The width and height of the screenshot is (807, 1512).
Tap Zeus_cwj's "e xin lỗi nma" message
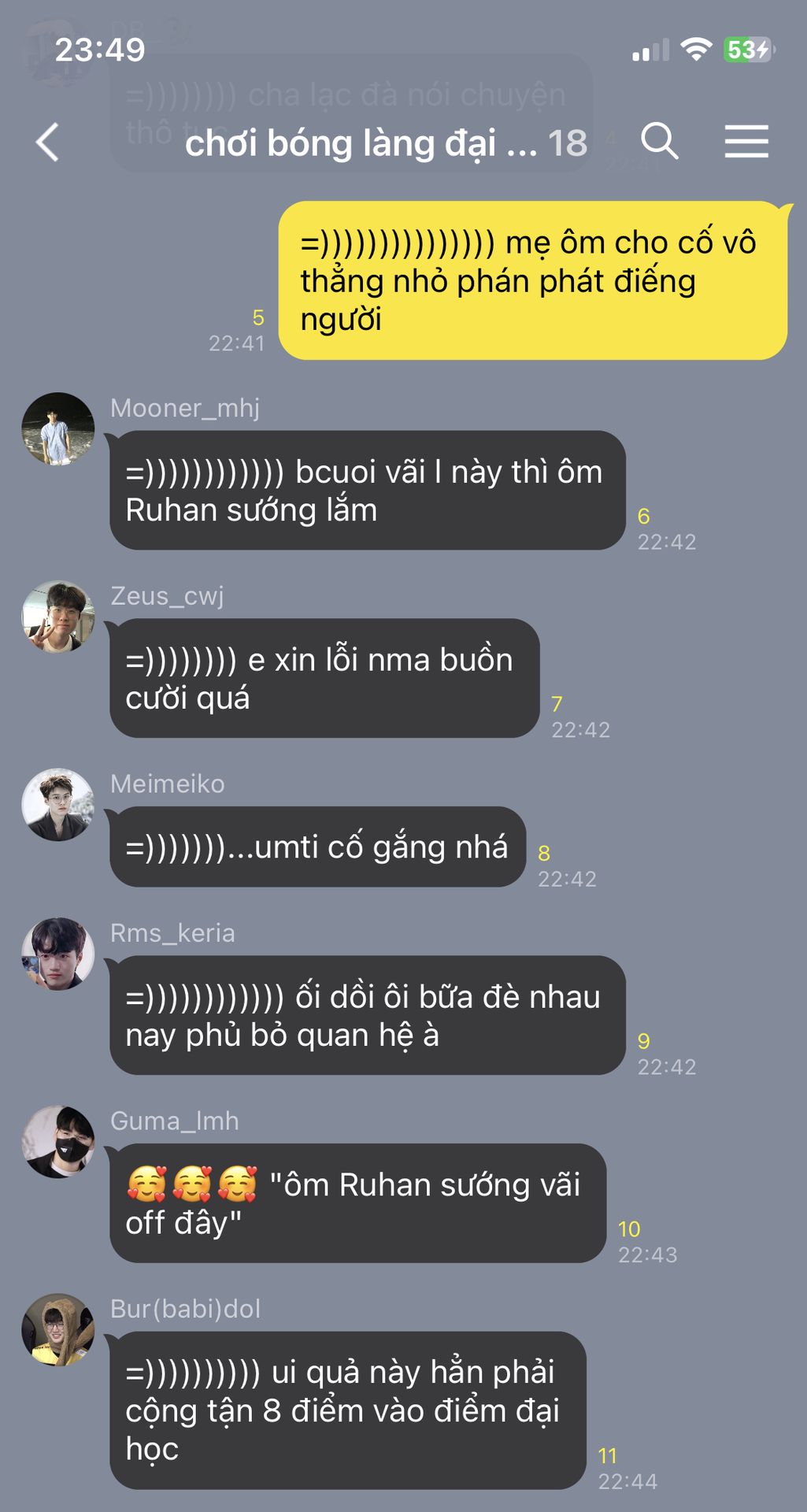pos(324,678)
